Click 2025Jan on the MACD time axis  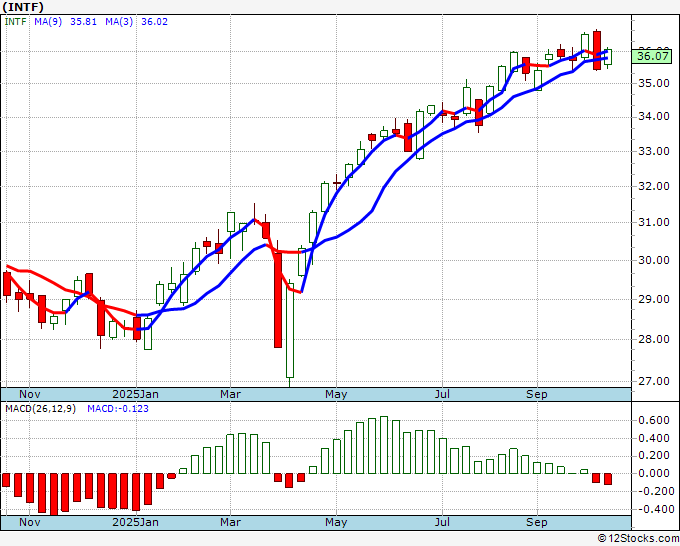pyautogui.click(x=135, y=522)
